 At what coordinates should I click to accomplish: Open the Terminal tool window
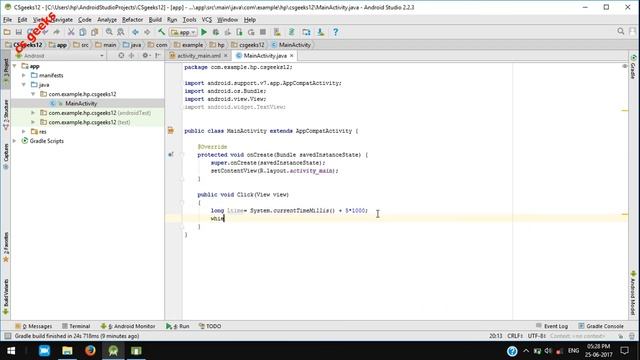pos(76,326)
